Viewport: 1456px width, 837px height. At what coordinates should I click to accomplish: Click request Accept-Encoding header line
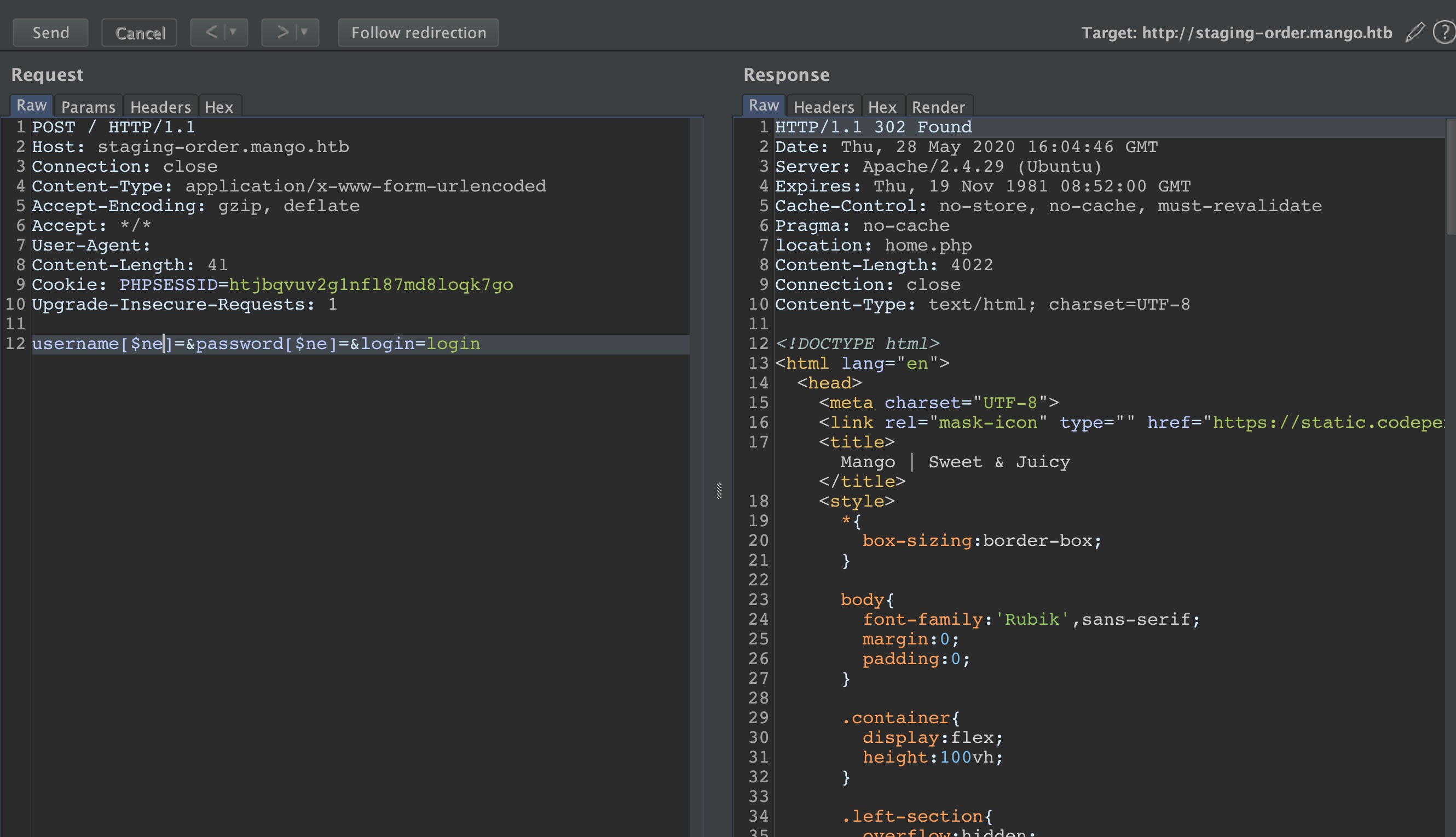pos(195,206)
